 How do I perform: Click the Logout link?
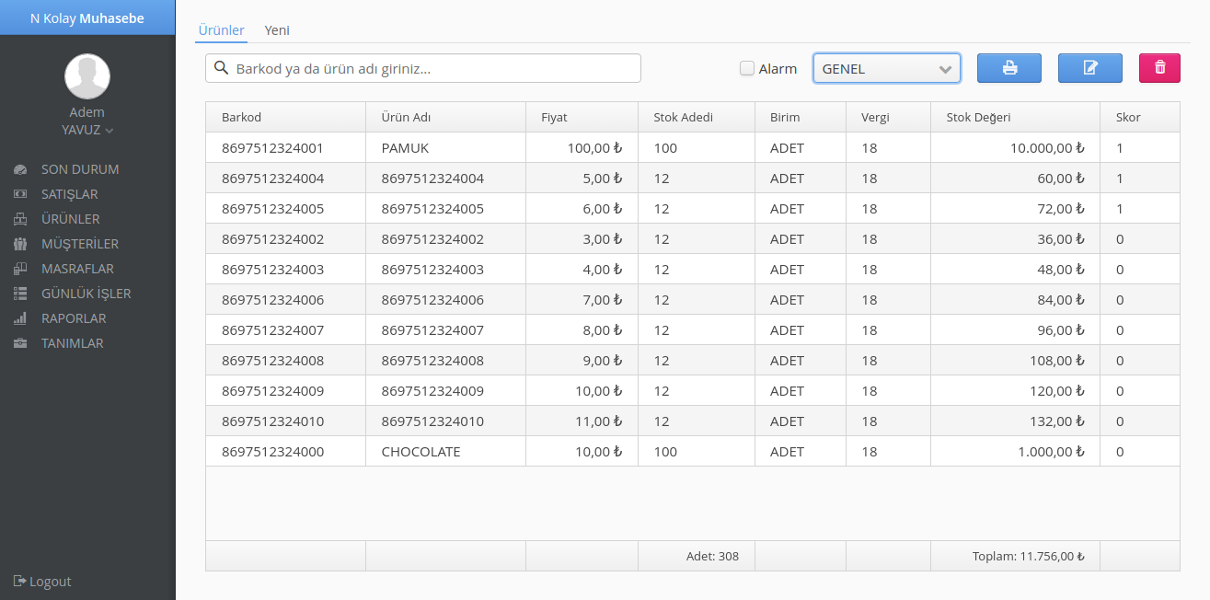[43, 581]
